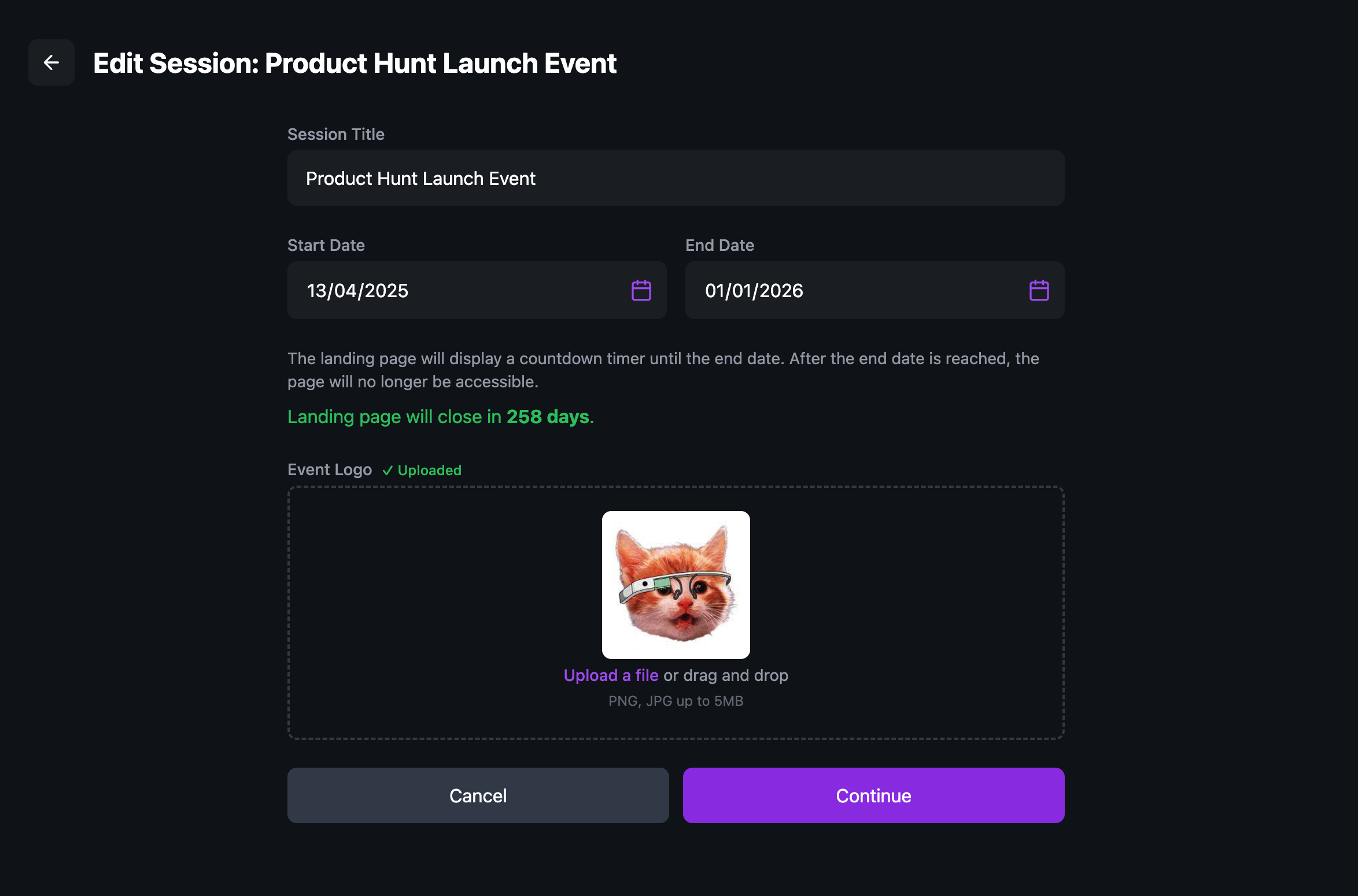Click the green '258 days' countdown text
This screenshot has width=1358, height=896.
(x=547, y=416)
